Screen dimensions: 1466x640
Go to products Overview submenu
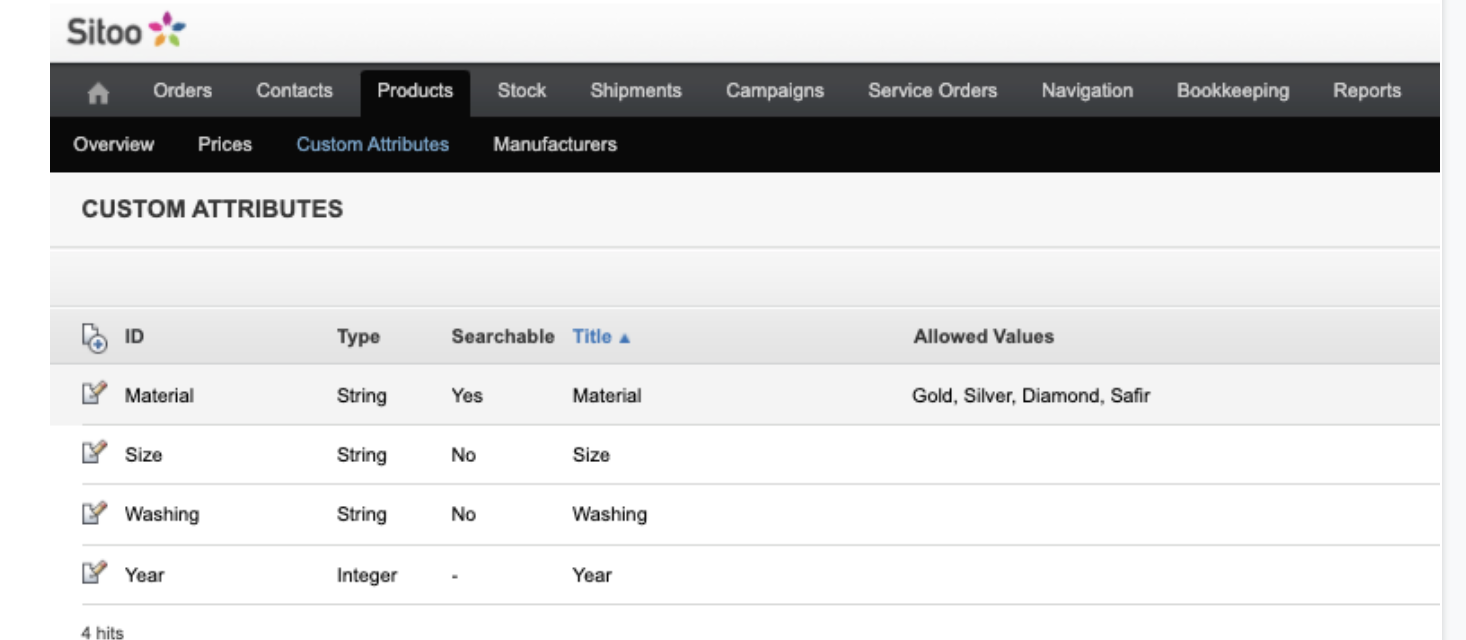[x=114, y=144]
